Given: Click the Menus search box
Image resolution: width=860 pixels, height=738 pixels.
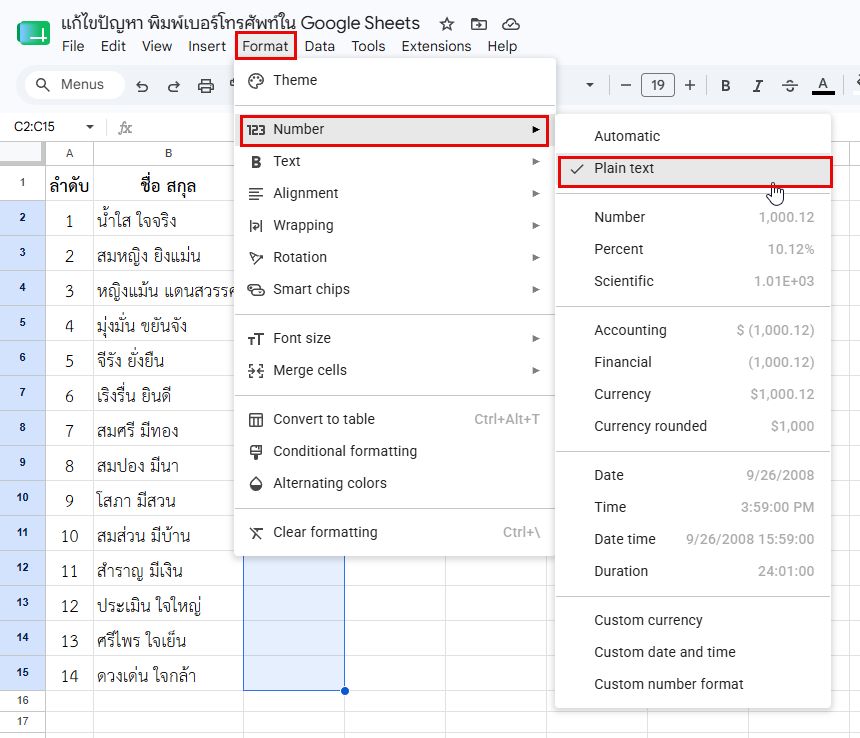Looking at the screenshot, I should pyautogui.click(x=75, y=84).
